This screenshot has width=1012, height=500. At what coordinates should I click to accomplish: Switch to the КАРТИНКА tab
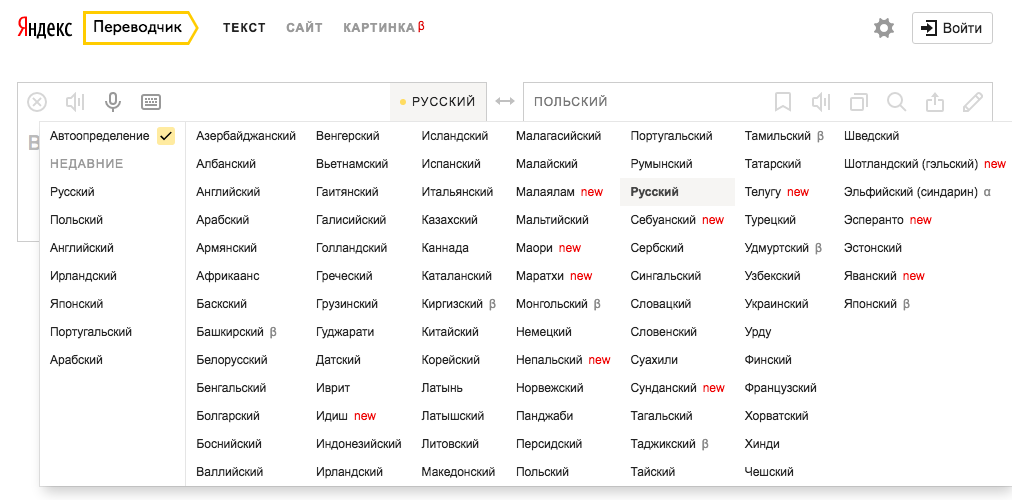tap(379, 28)
